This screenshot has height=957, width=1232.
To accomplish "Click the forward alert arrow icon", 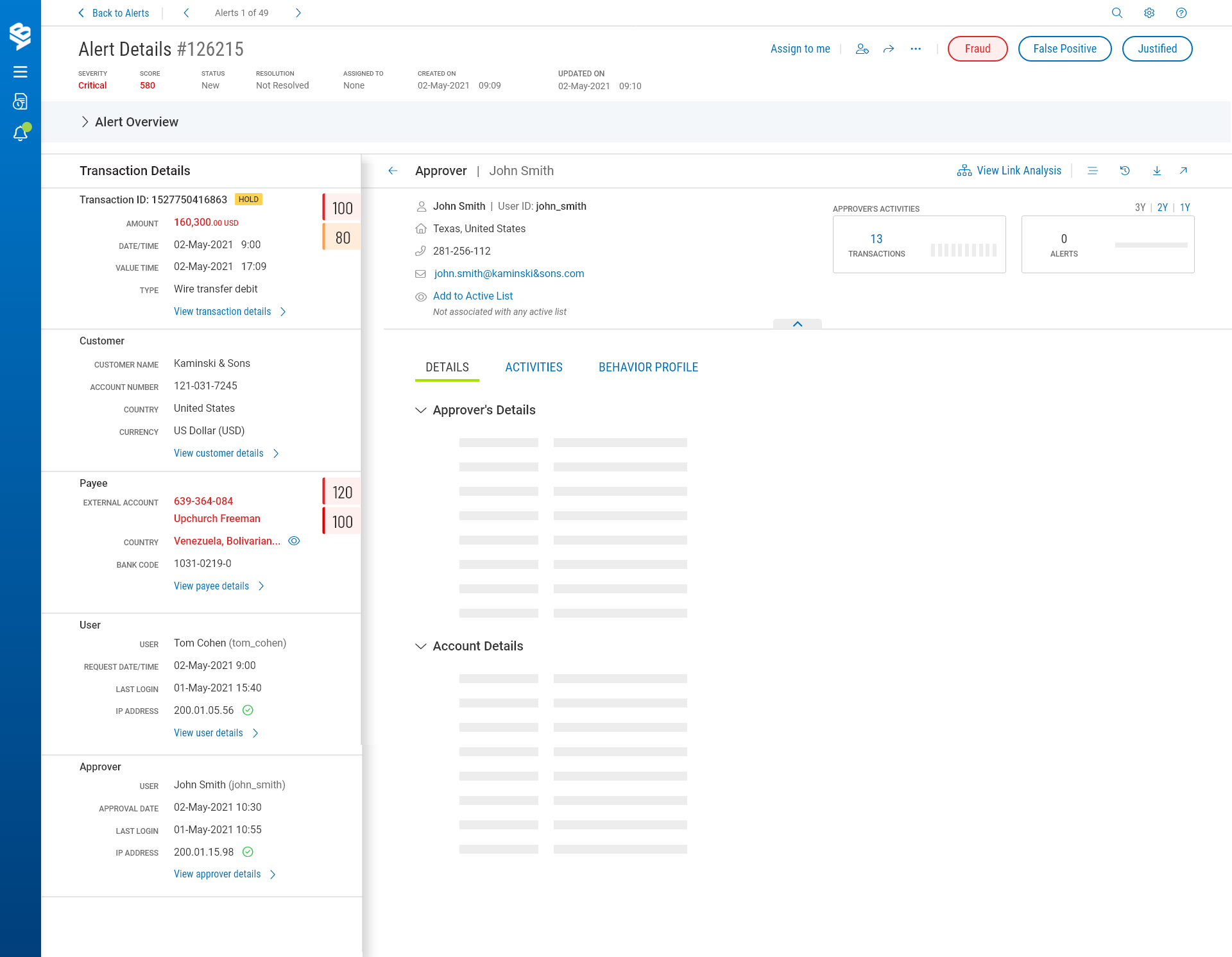I will tap(889, 49).
